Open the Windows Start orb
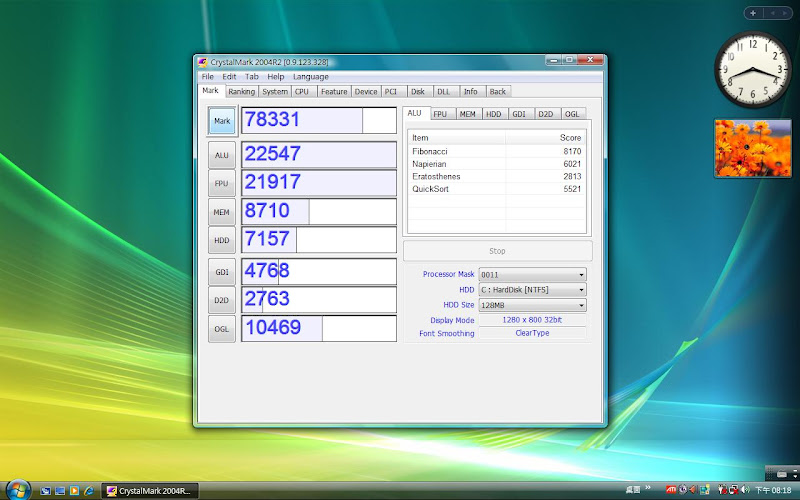Image resolution: width=800 pixels, height=500 pixels. (17, 490)
